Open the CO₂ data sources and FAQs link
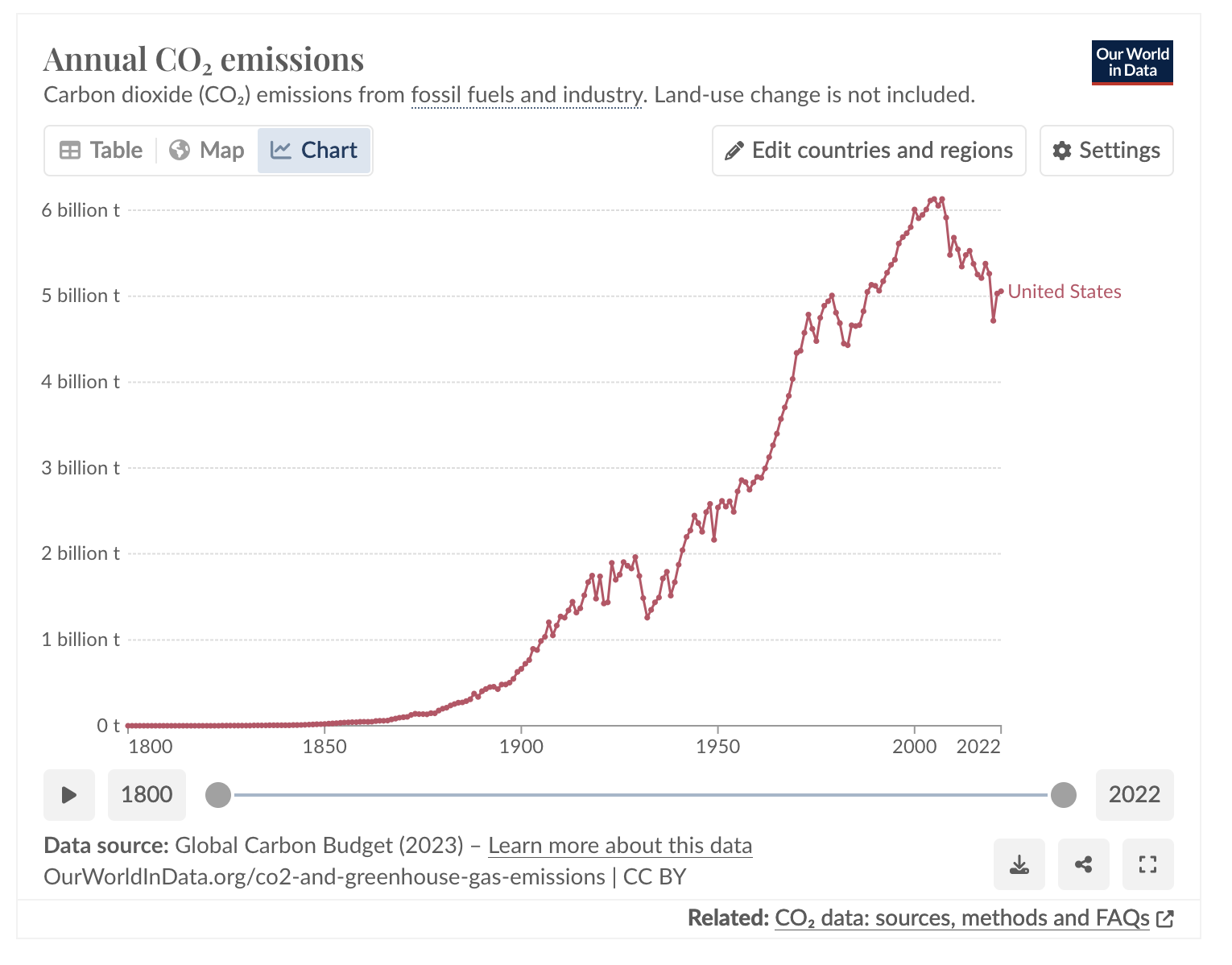1232x965 pixels. [961, 917]
